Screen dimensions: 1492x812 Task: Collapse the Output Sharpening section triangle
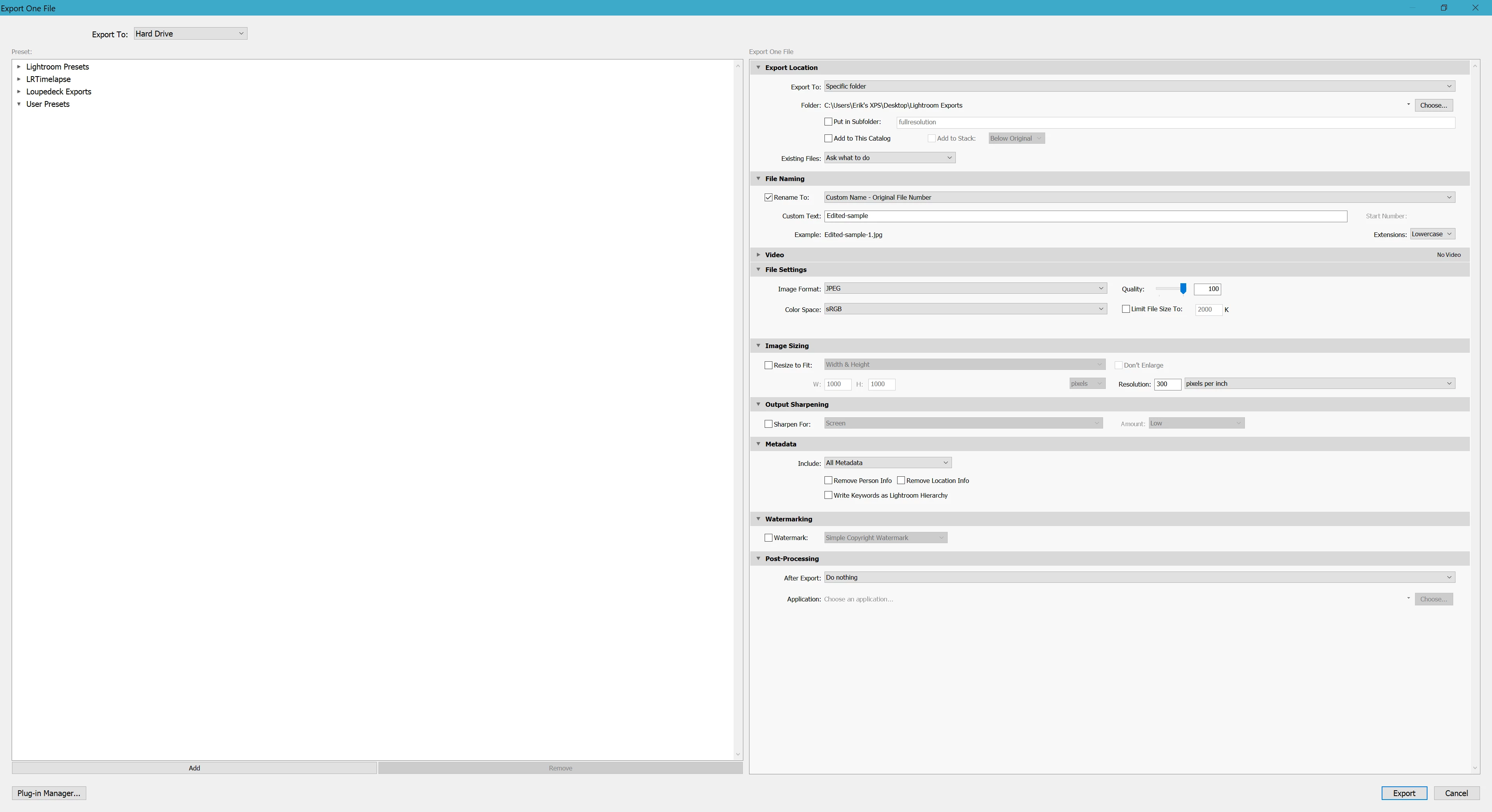click(758, 404)
